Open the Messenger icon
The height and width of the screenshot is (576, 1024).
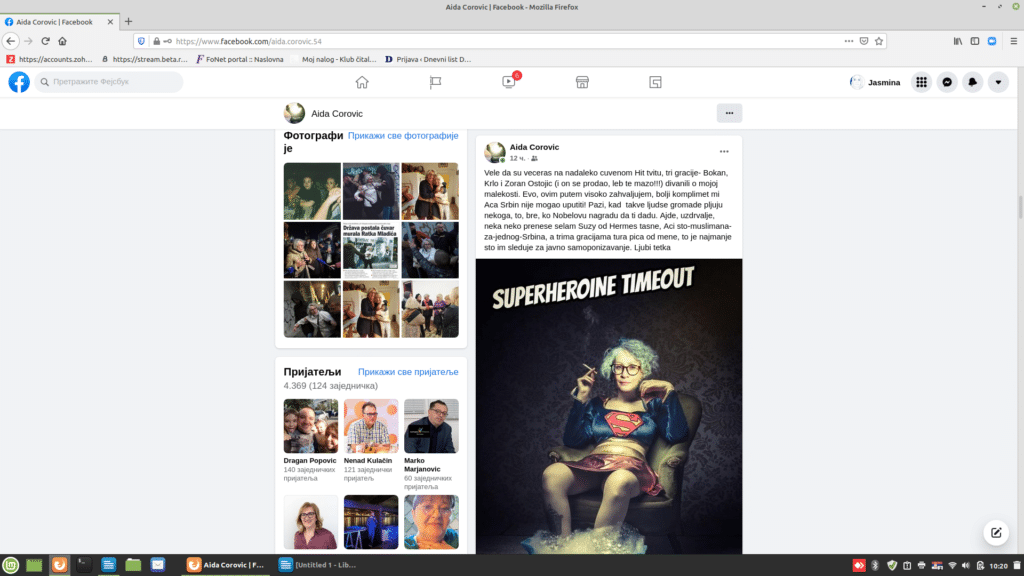point(947,82)
